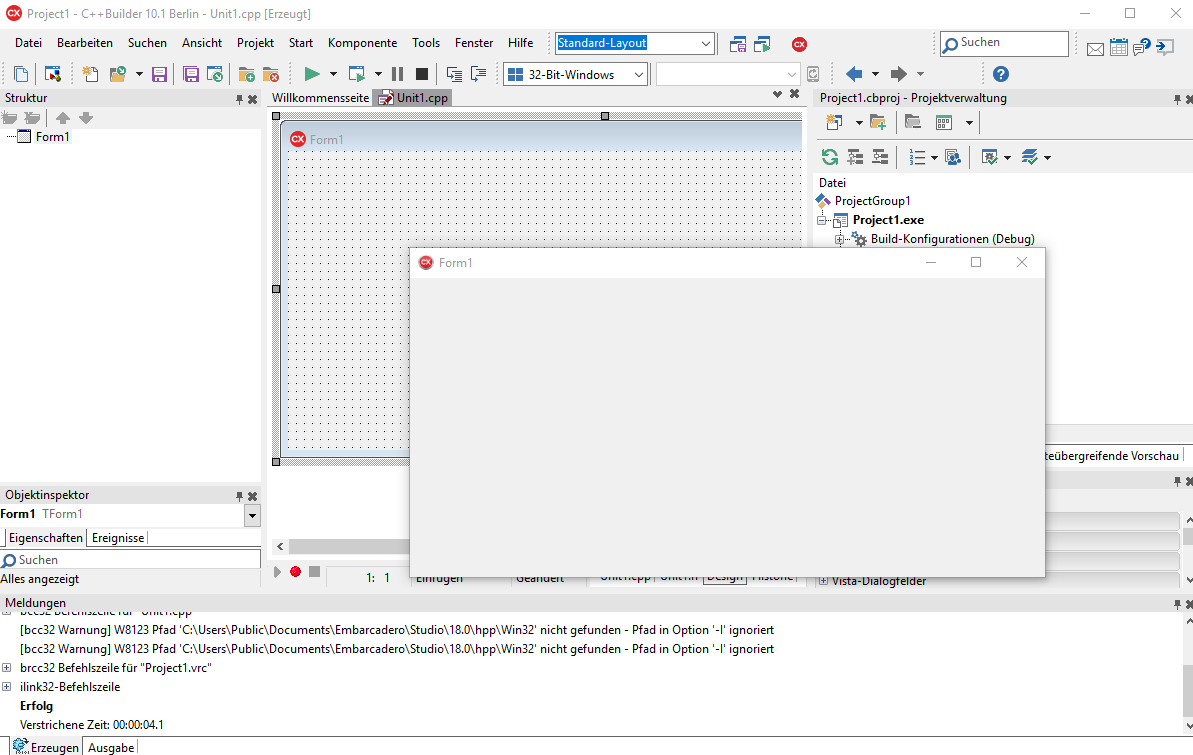Close the Struktur panel
The width and height of the screenshot is (1193, 755).
click(253, 99)
